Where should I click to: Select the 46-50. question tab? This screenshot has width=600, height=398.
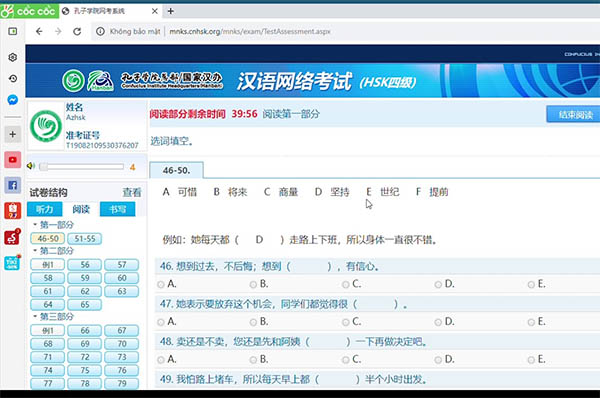176,170
